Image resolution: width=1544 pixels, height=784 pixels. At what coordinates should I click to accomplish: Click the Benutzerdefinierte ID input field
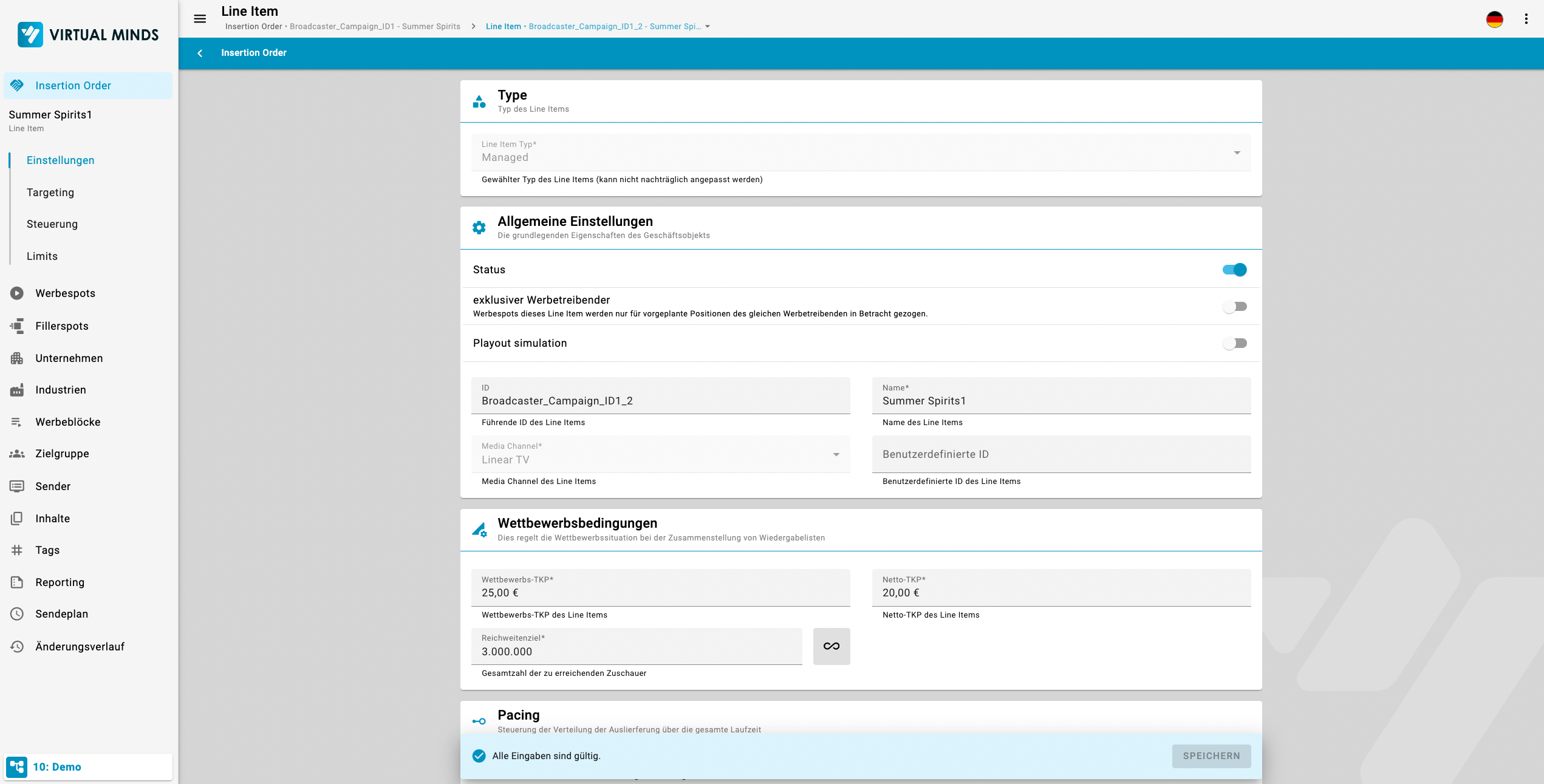point(1061,454)
